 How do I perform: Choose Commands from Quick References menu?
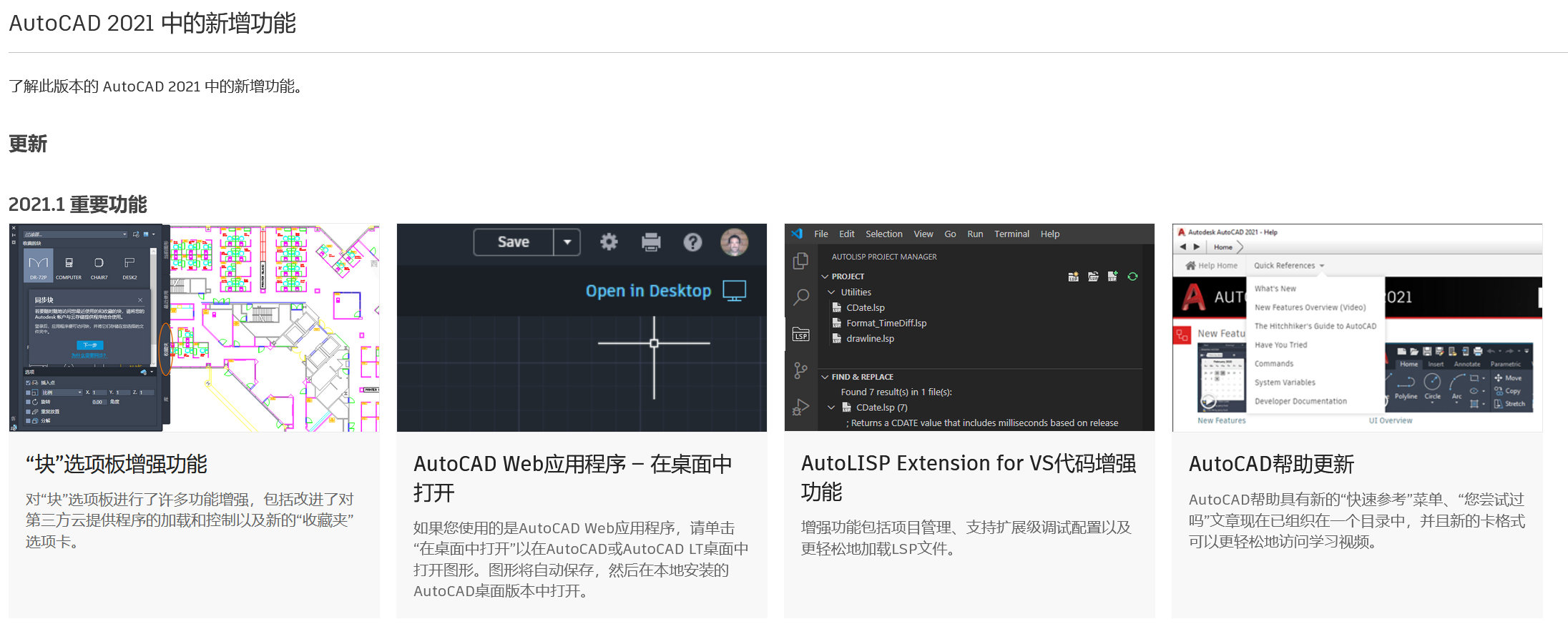[1274, 363]
